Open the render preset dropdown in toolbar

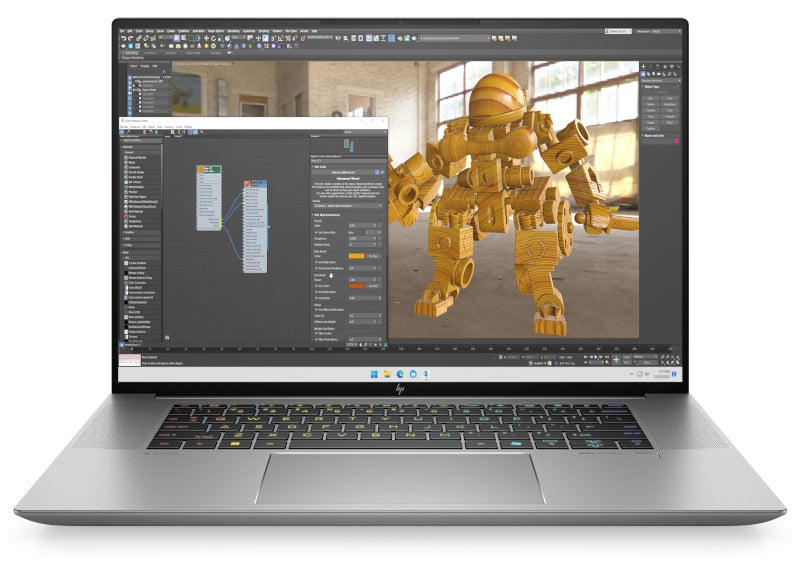pyautogui.click(x=454, y=38)
